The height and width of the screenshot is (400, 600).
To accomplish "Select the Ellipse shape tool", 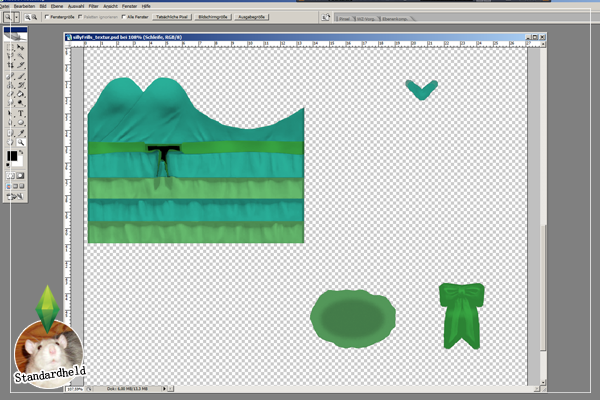I will tap(21, 122).
